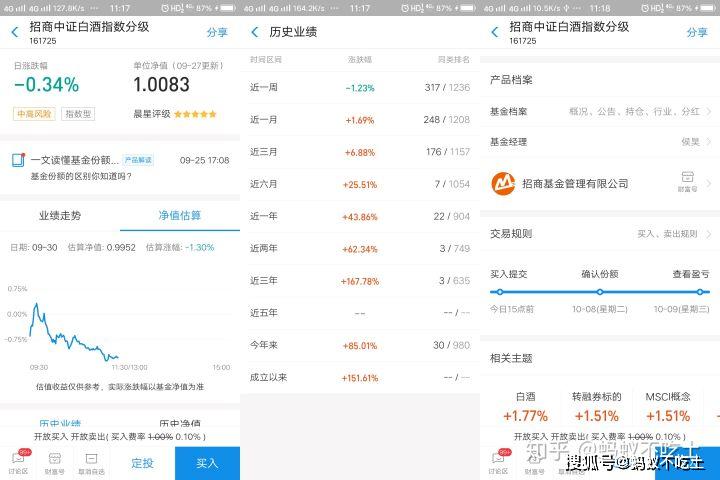Select the 近两年 +62.34% row
The height and width of the screenshot is (480, 720).
[360, 248]
